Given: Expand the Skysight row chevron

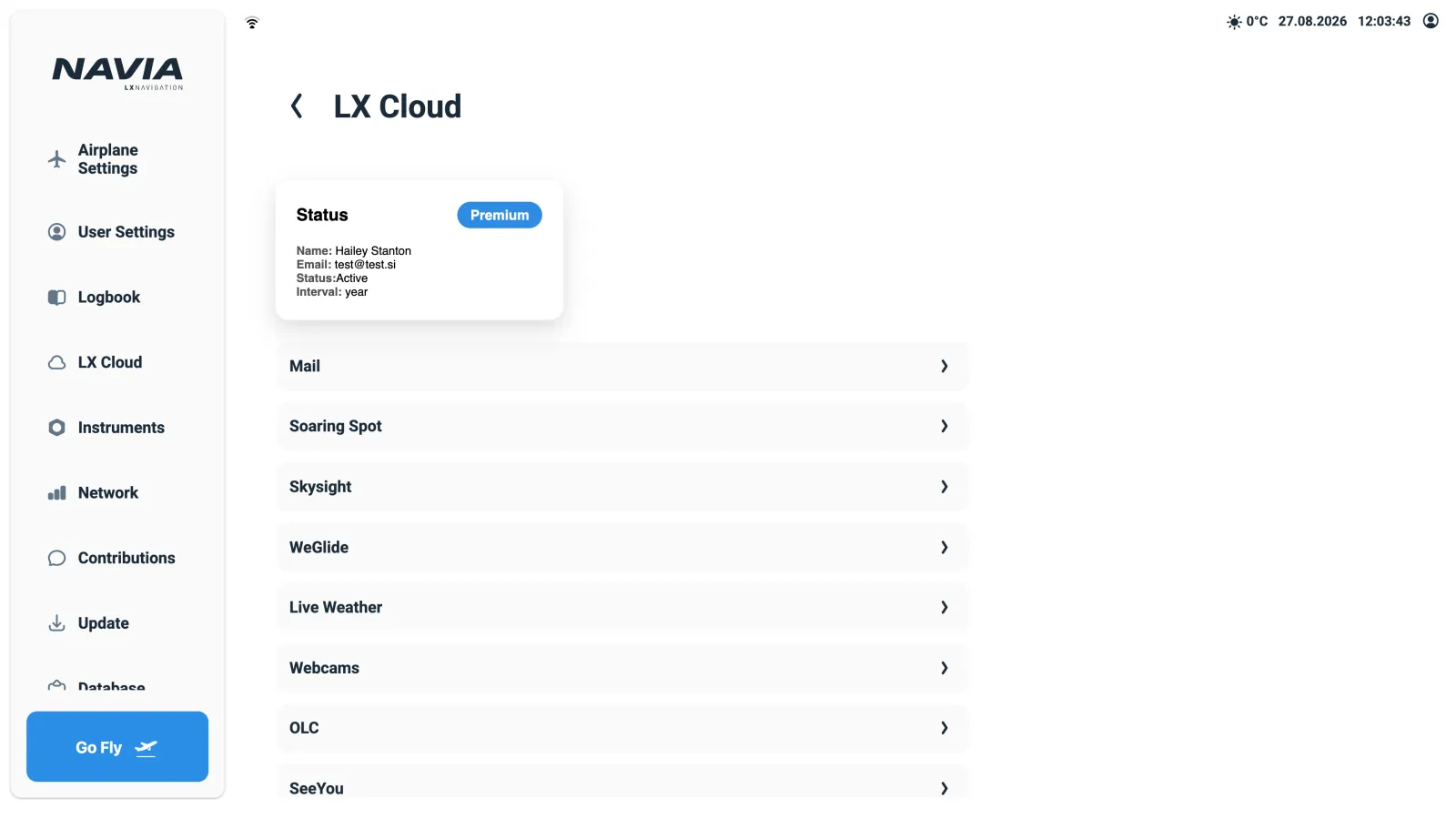Looking at the screenshot, I should click(x=944, y=487).
